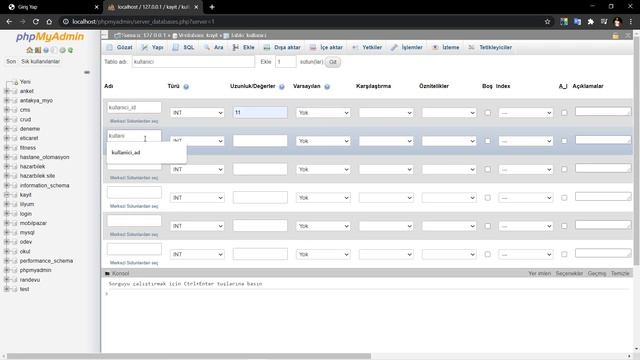Click the Açıklamalar field for kullanici_id row
The height and width of the screenshot is (360, 640).
coord(603,111)
